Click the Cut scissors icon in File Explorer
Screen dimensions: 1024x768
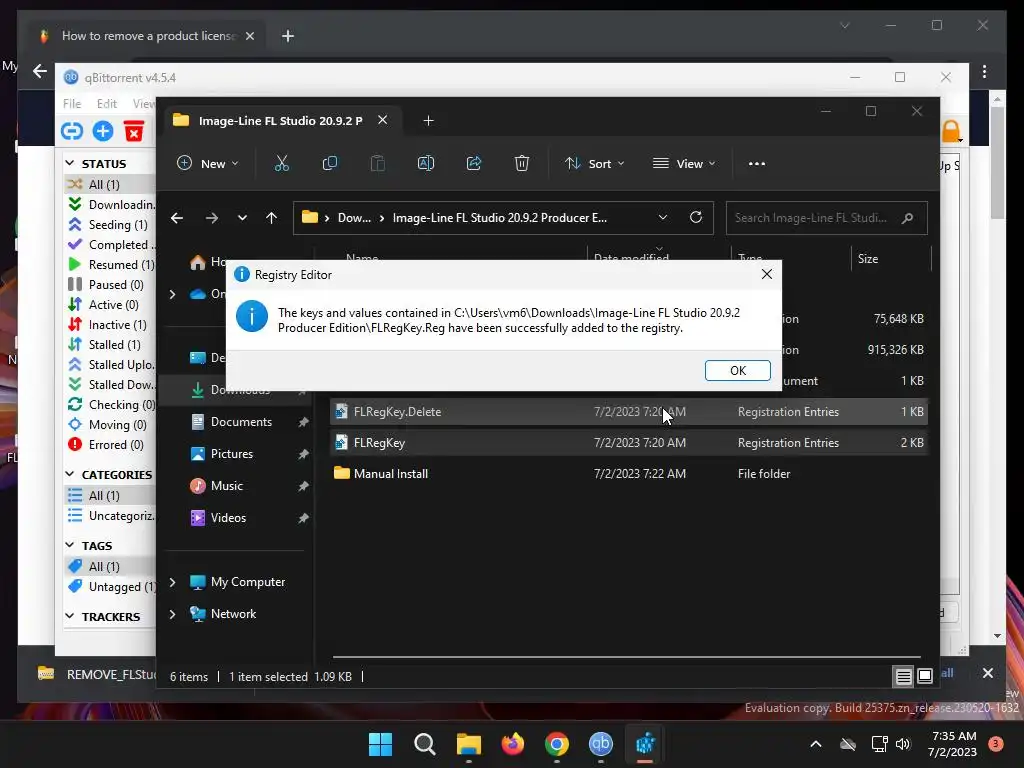coord(281,163)
